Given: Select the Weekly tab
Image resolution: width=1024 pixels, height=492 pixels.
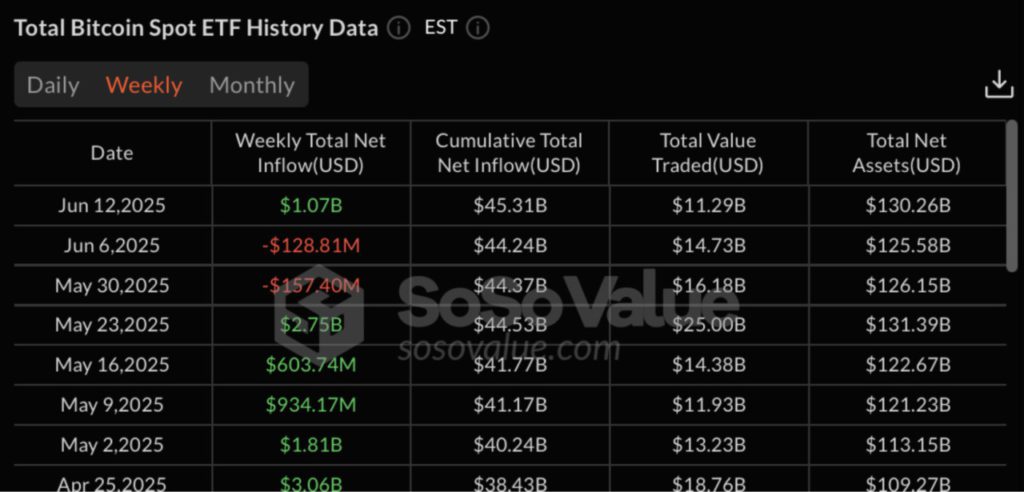Looking at the screenshot, I should point(144,85).
